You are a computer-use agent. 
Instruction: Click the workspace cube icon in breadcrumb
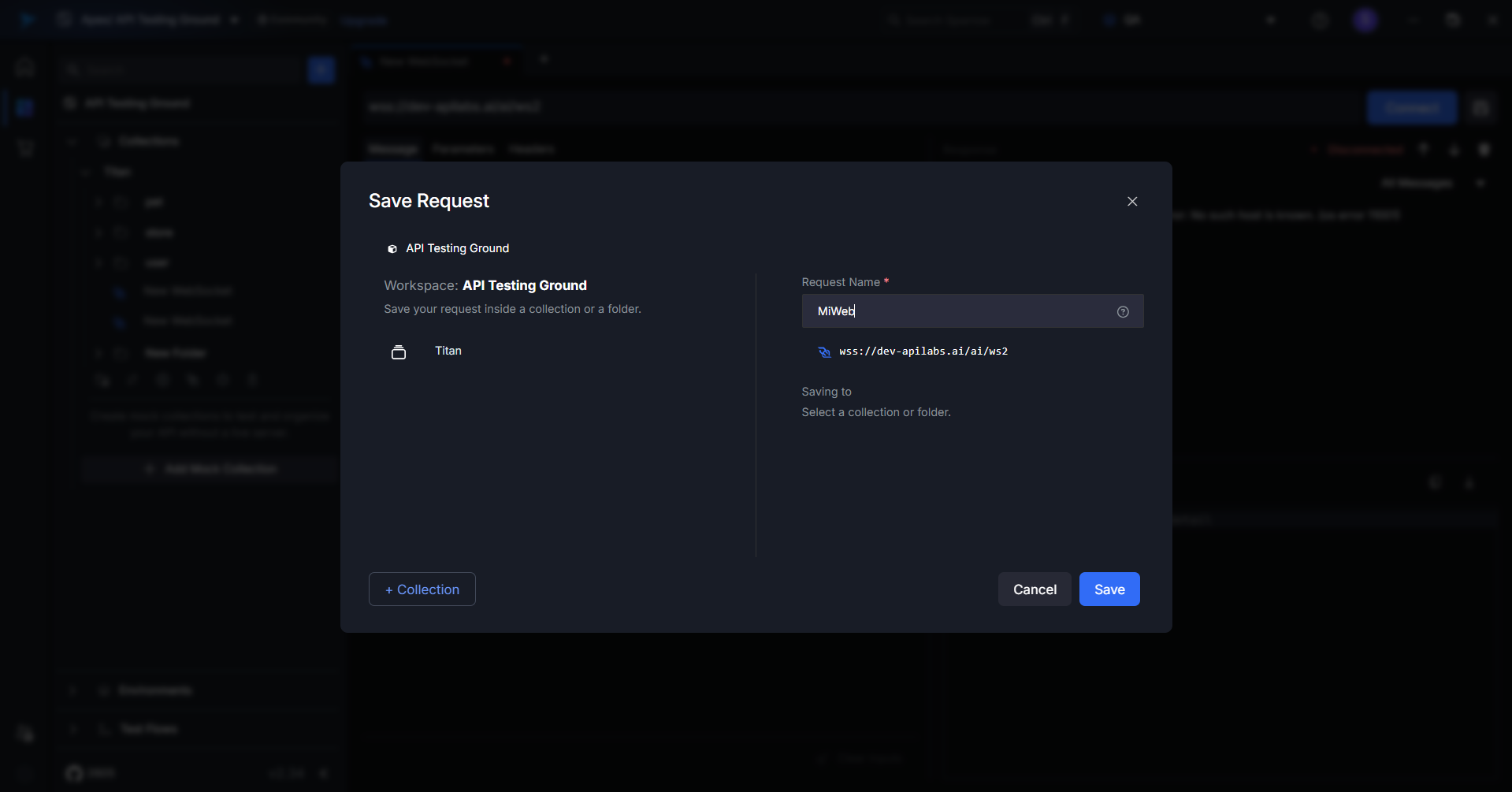click(x=392, y=249)
